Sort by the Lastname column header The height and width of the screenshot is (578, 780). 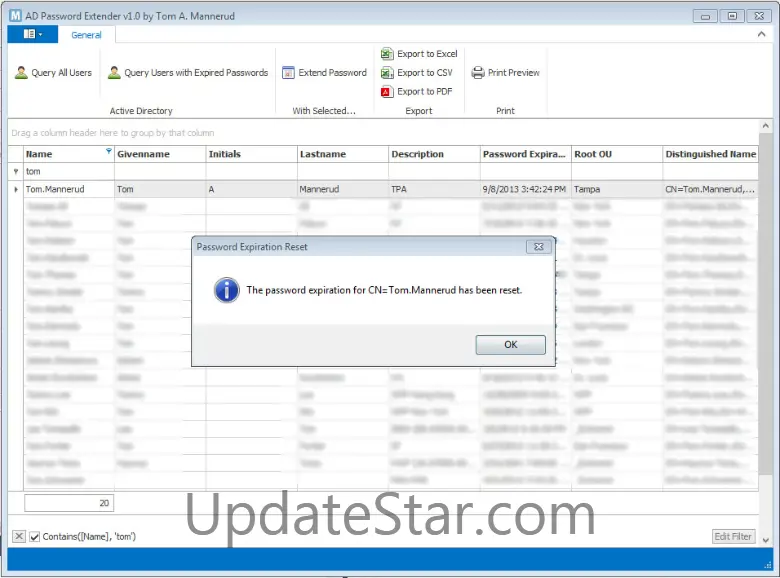click(x=343, y=154)
